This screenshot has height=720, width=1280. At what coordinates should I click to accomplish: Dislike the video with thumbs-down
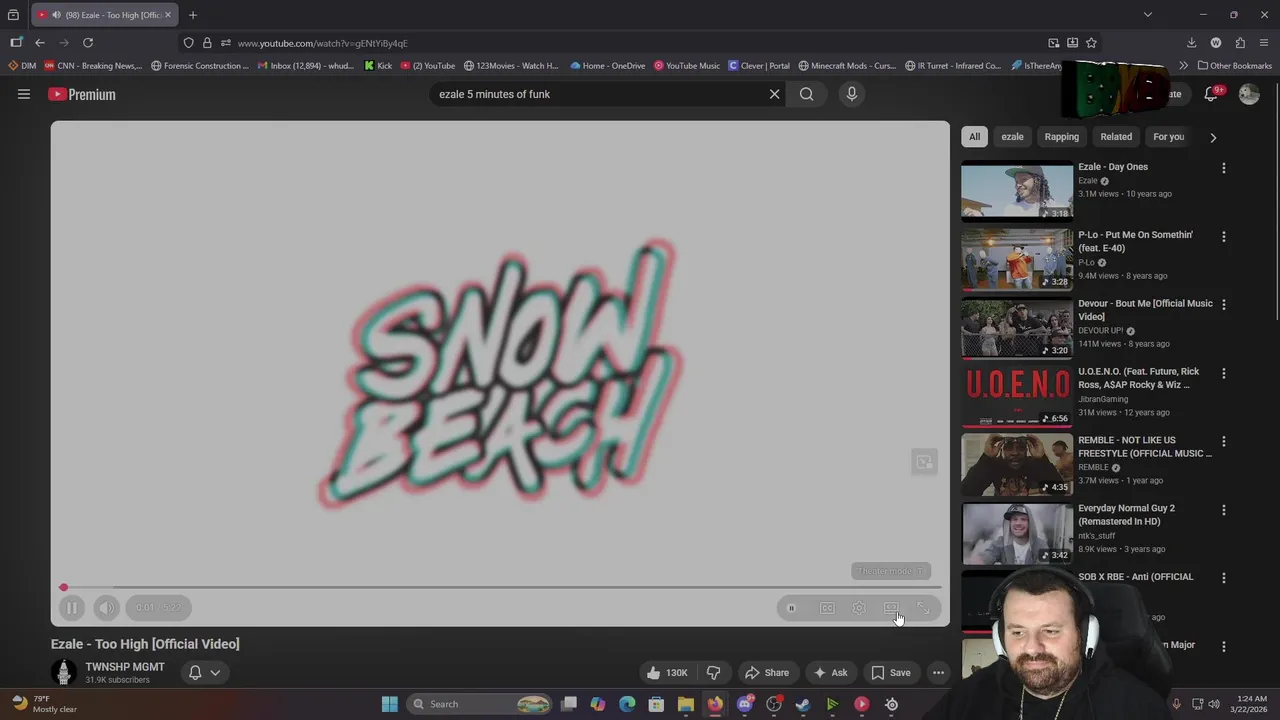click(x=714, y=673)
